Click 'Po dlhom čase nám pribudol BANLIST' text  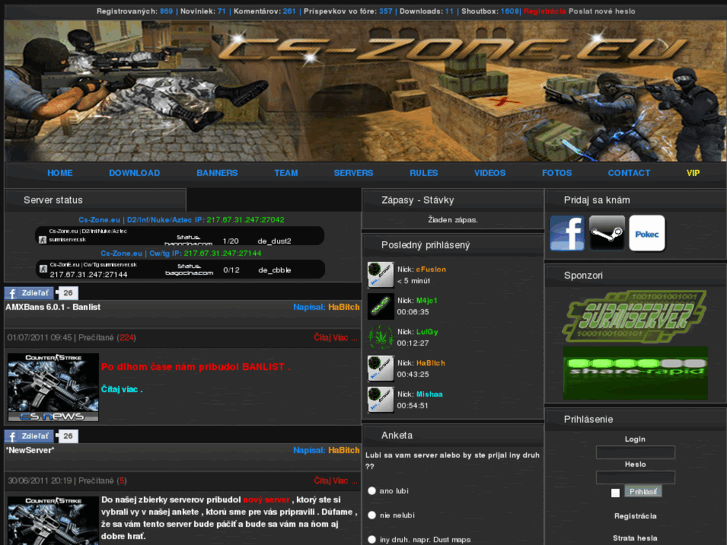196,367
